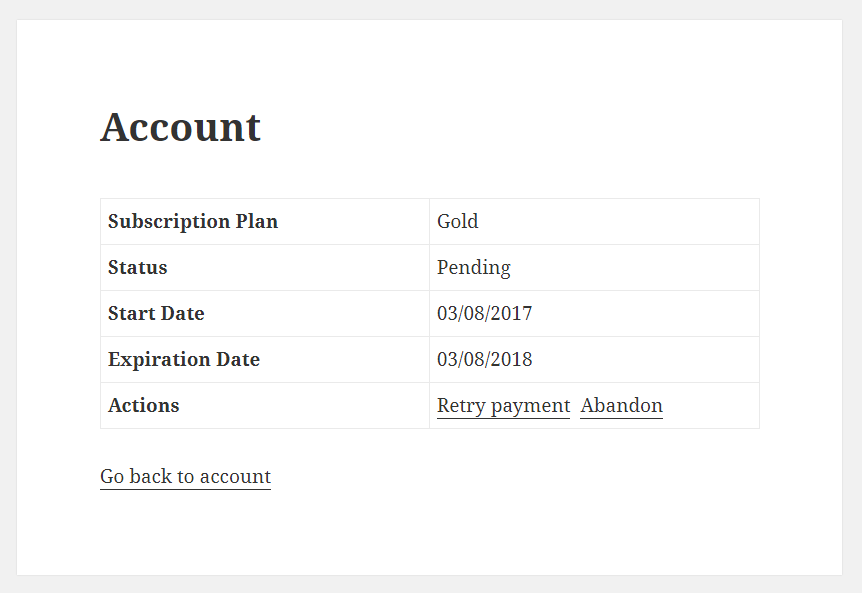
Task: Select the Expiration Date row label
Action: [x=184, y=360]
